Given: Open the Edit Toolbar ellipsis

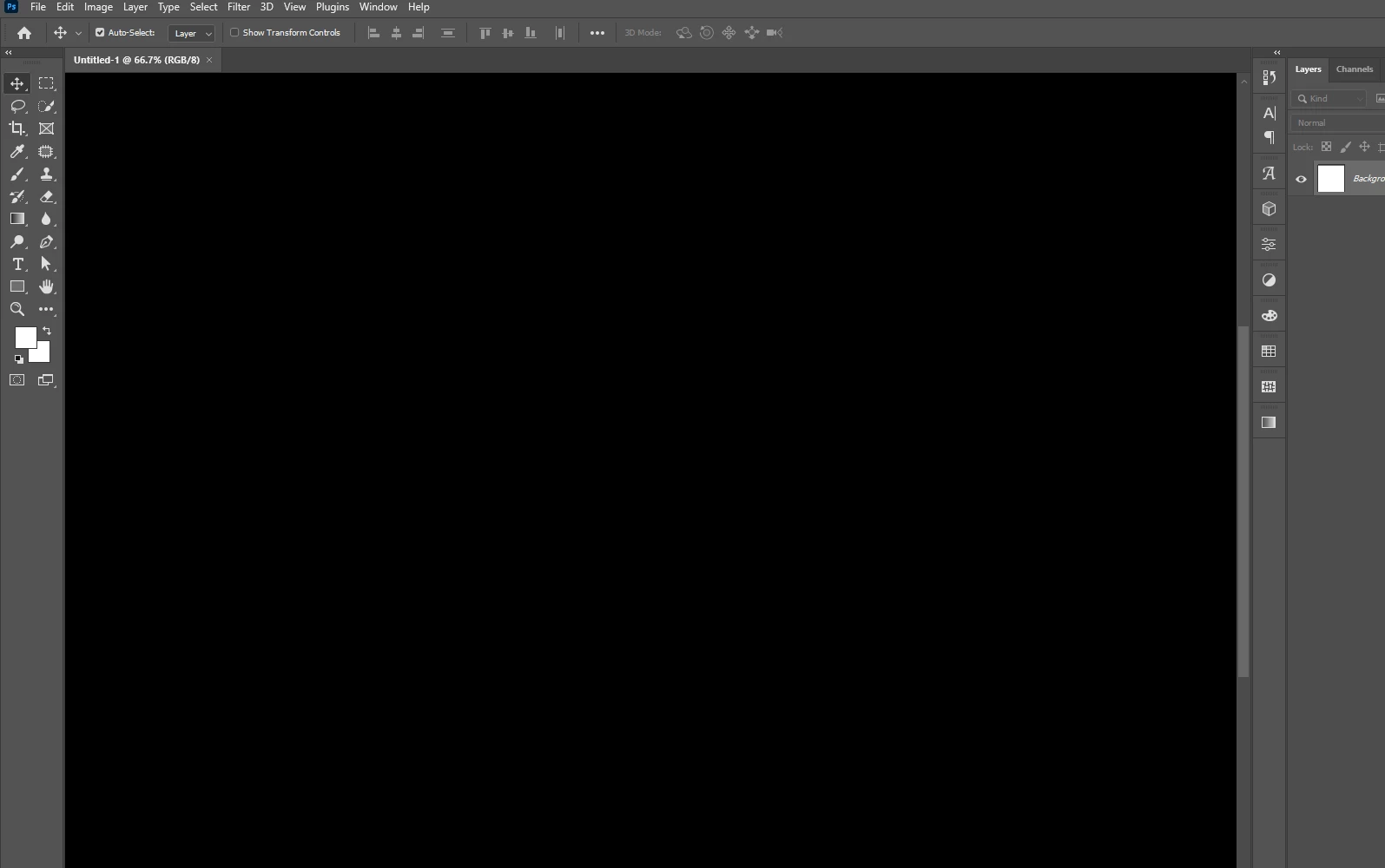Looking at the screenshot, I should click(x=47, y=309).
